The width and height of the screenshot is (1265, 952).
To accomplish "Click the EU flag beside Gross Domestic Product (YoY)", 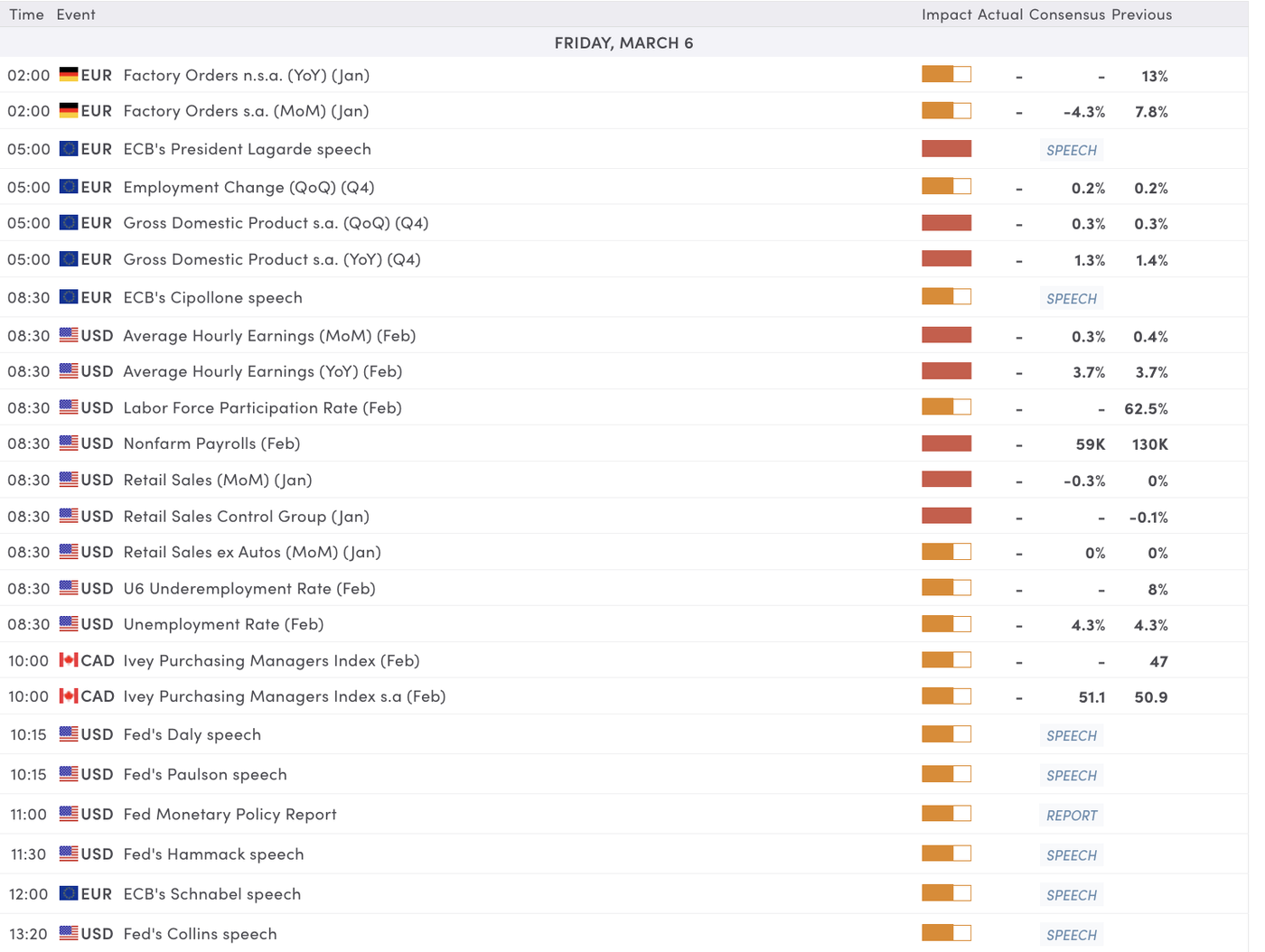I will [x=69, y=258].
